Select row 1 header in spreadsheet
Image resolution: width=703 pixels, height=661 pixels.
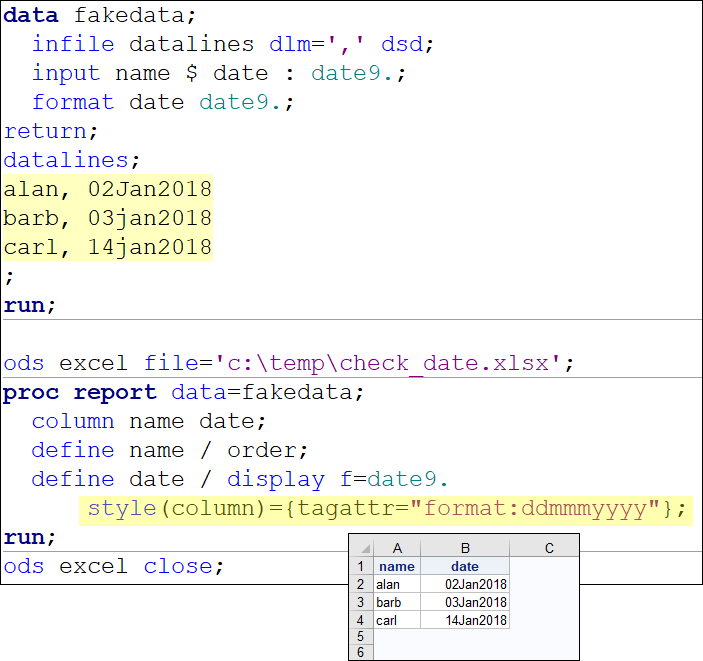[361, 567]
